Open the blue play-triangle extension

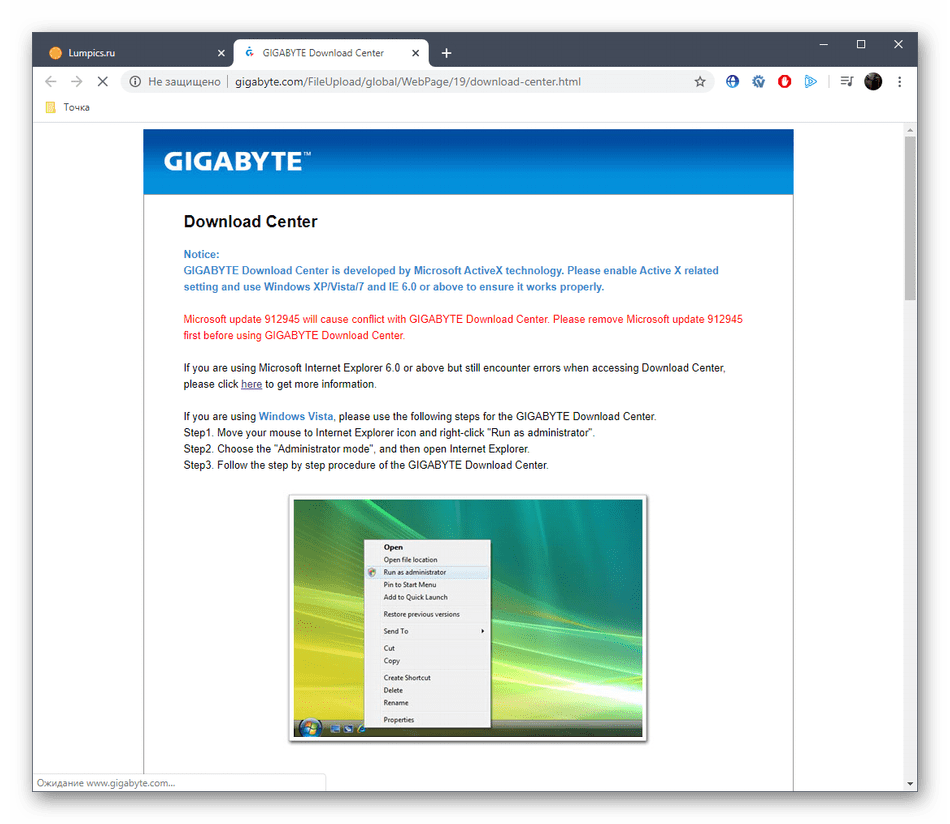(x=811, y=82)
